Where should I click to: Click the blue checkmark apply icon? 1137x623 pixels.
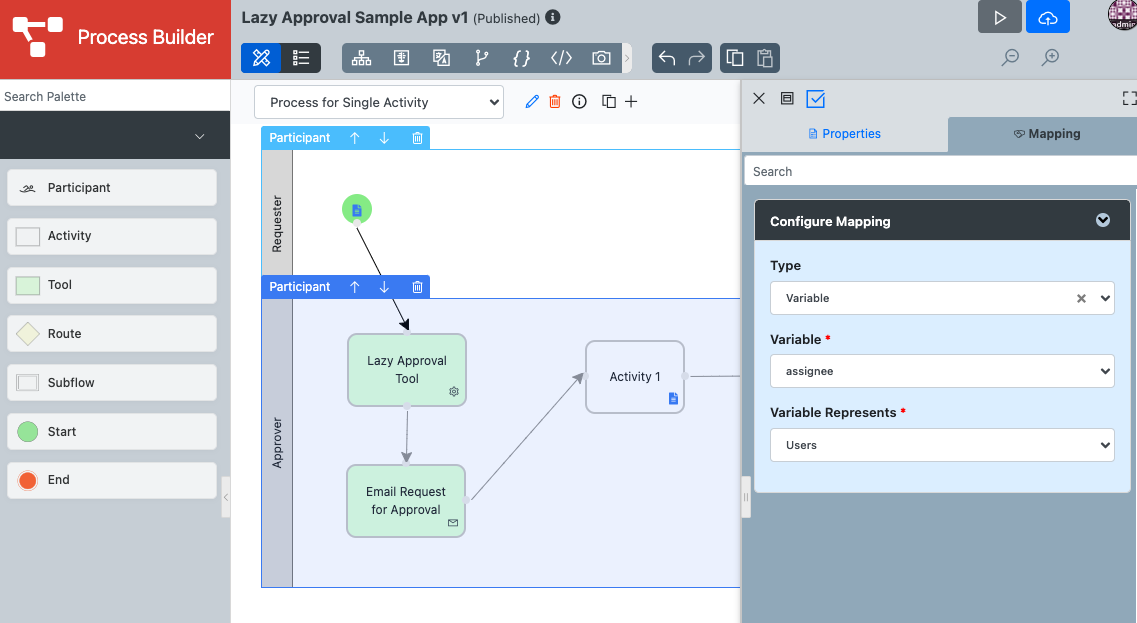[815, 98]
